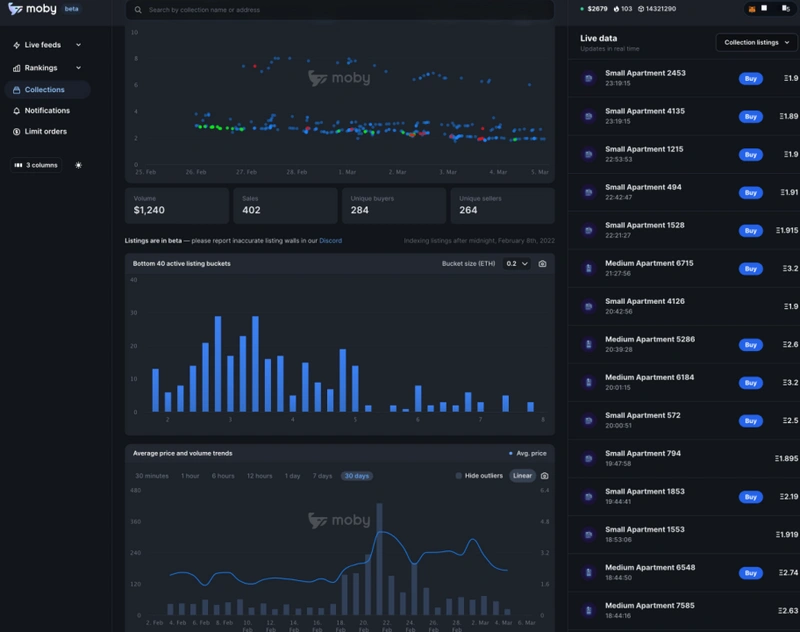Click the Volume $1,240 stat
800x632 pixels.
pyautogui.click(x=177, y=206)
